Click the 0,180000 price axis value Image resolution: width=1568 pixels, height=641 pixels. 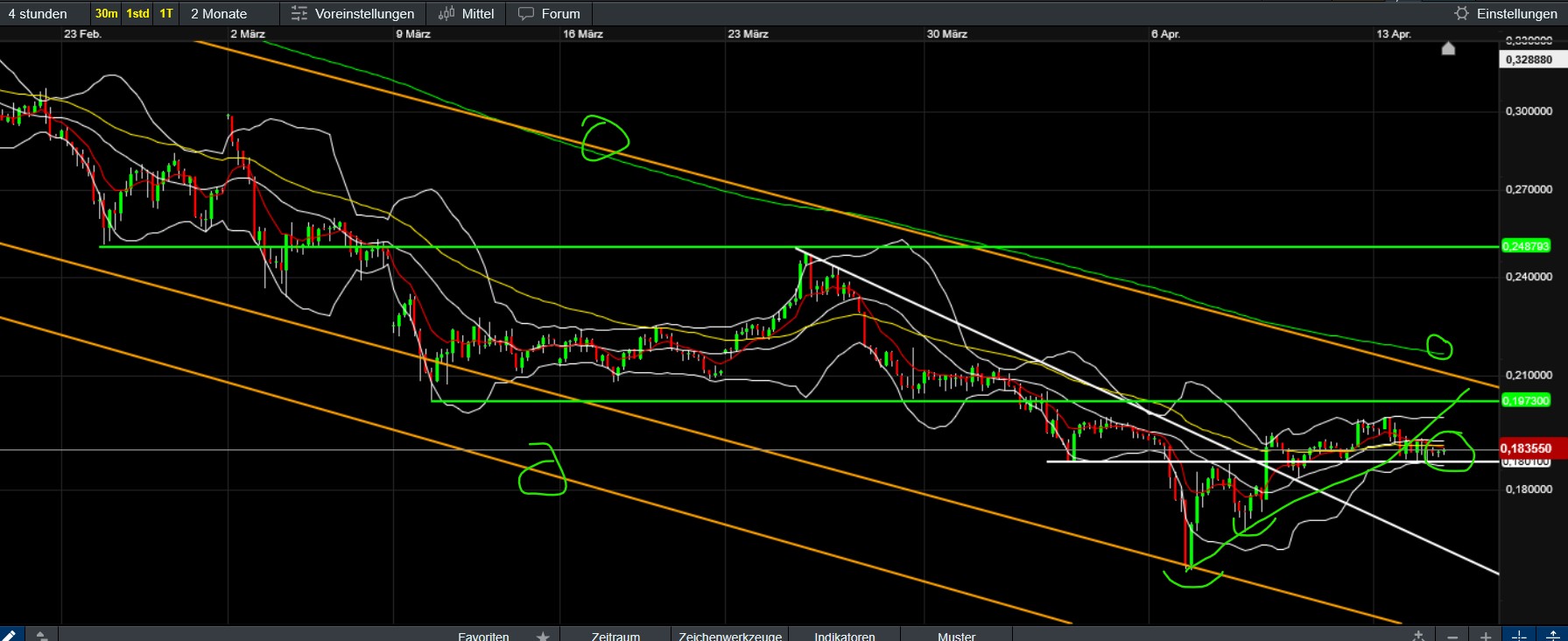click(x=1529, y=490)
